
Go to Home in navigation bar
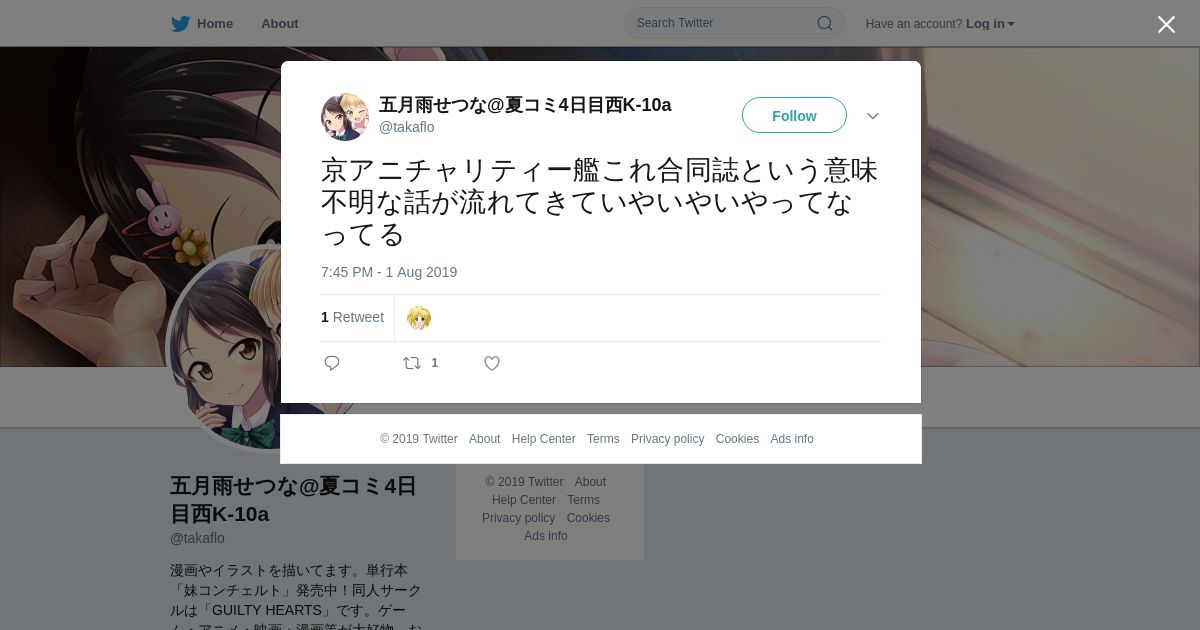[215, 24]
